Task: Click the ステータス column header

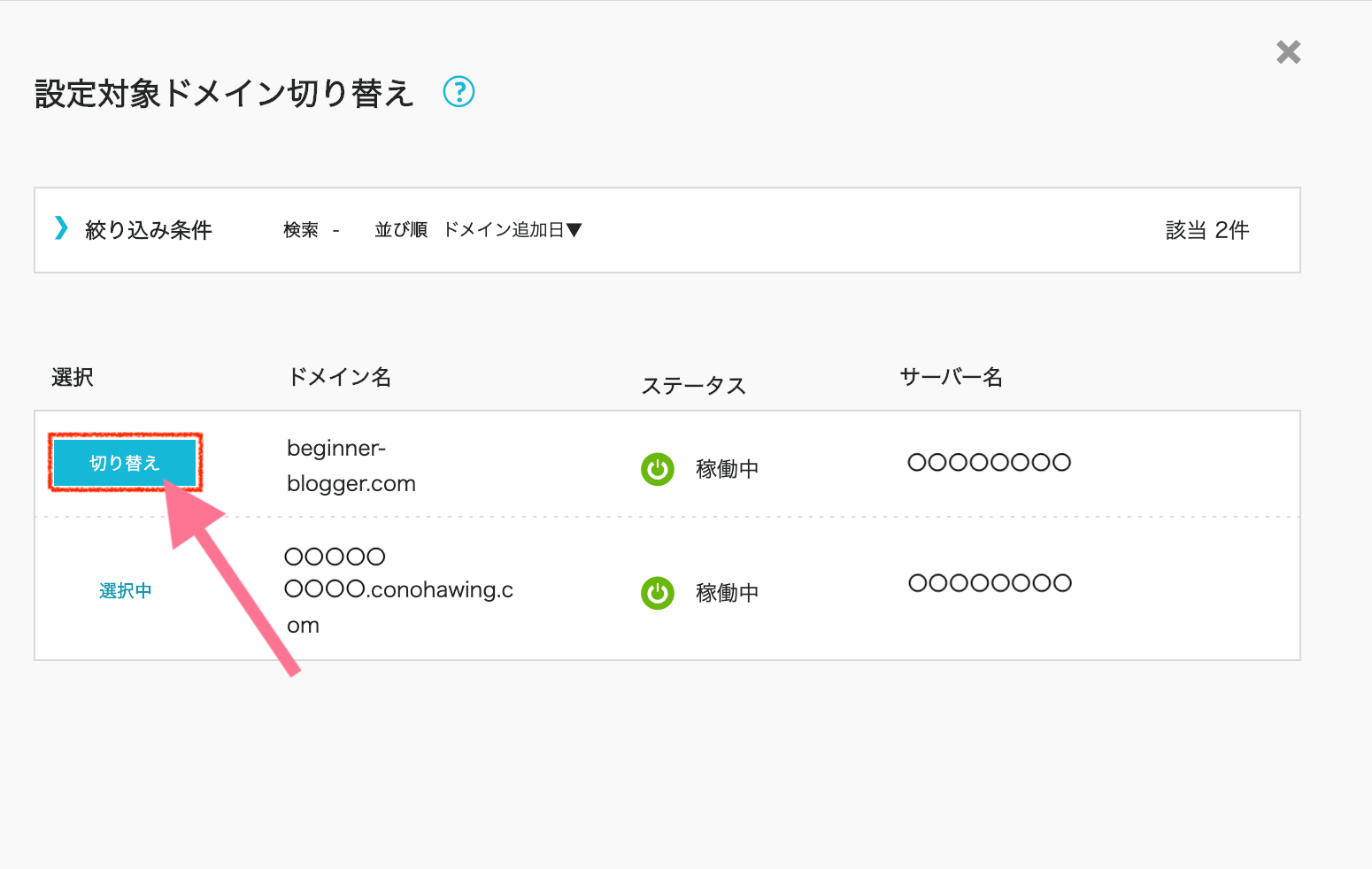Action: coord(694,386)
